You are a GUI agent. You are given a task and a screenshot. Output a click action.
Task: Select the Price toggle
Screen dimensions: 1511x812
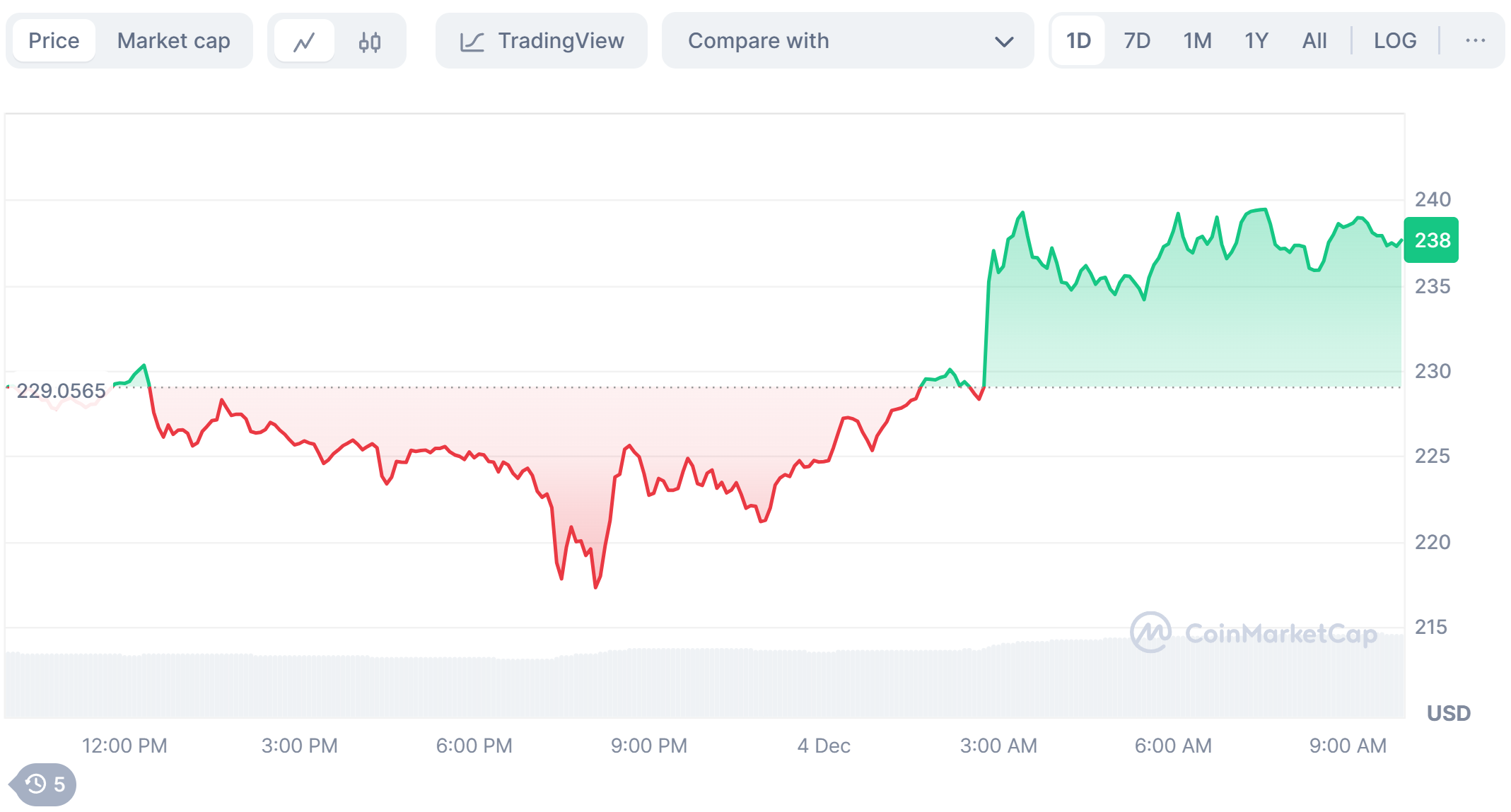click(x=54, y=41)
